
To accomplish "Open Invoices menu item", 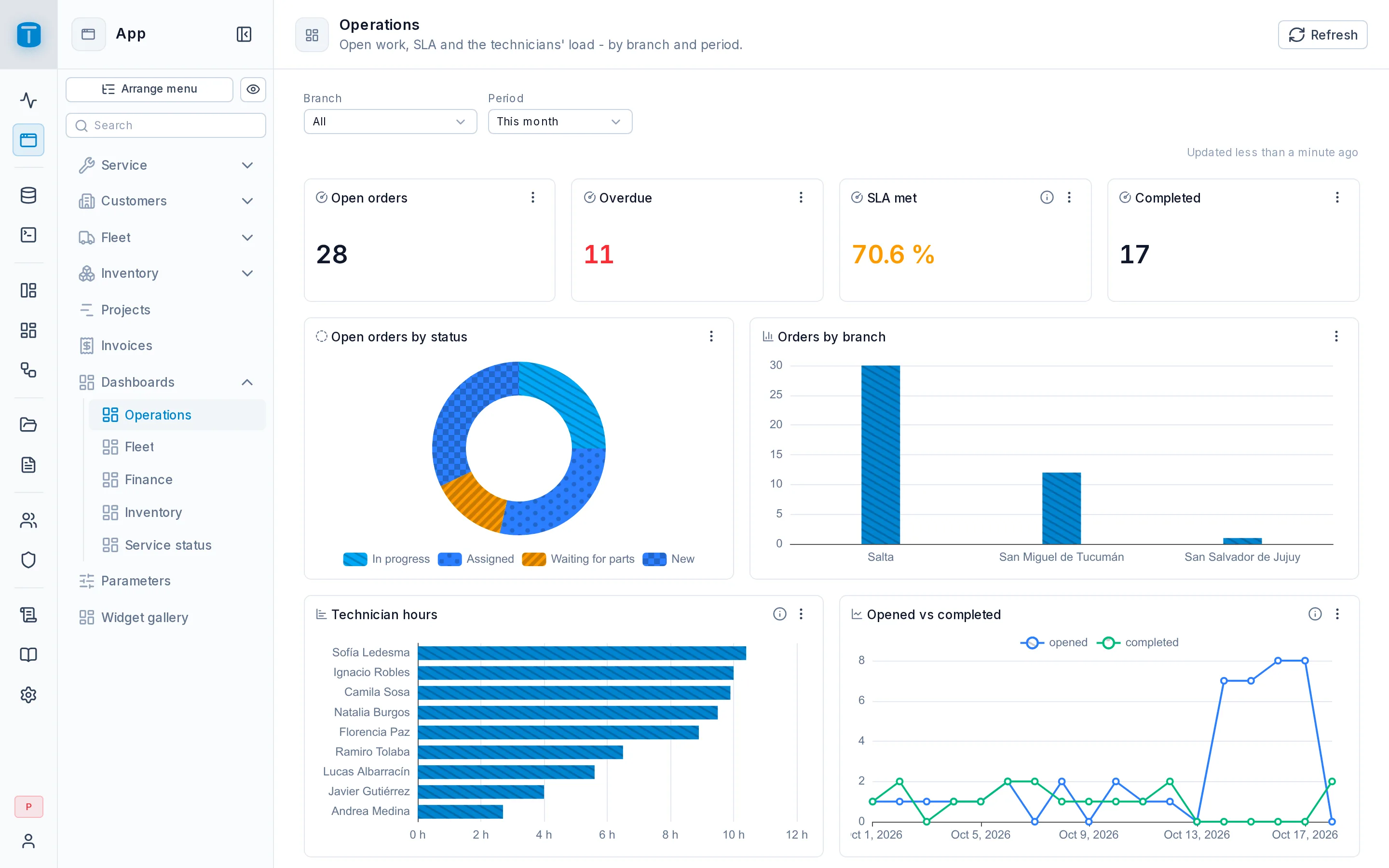I will (x=166, y=346).
